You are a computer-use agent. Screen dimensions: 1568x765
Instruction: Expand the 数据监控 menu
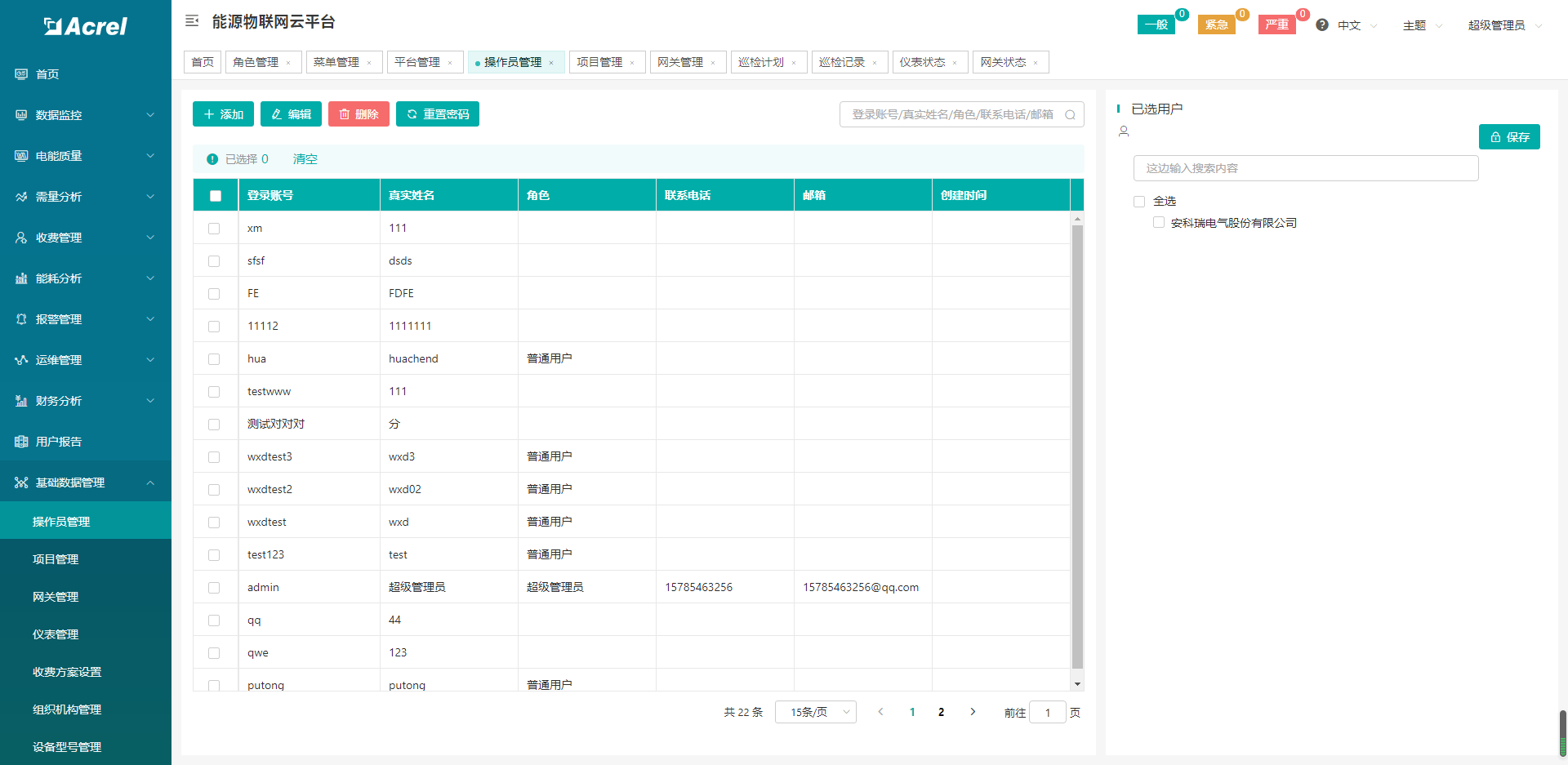[x=86, y=115]
